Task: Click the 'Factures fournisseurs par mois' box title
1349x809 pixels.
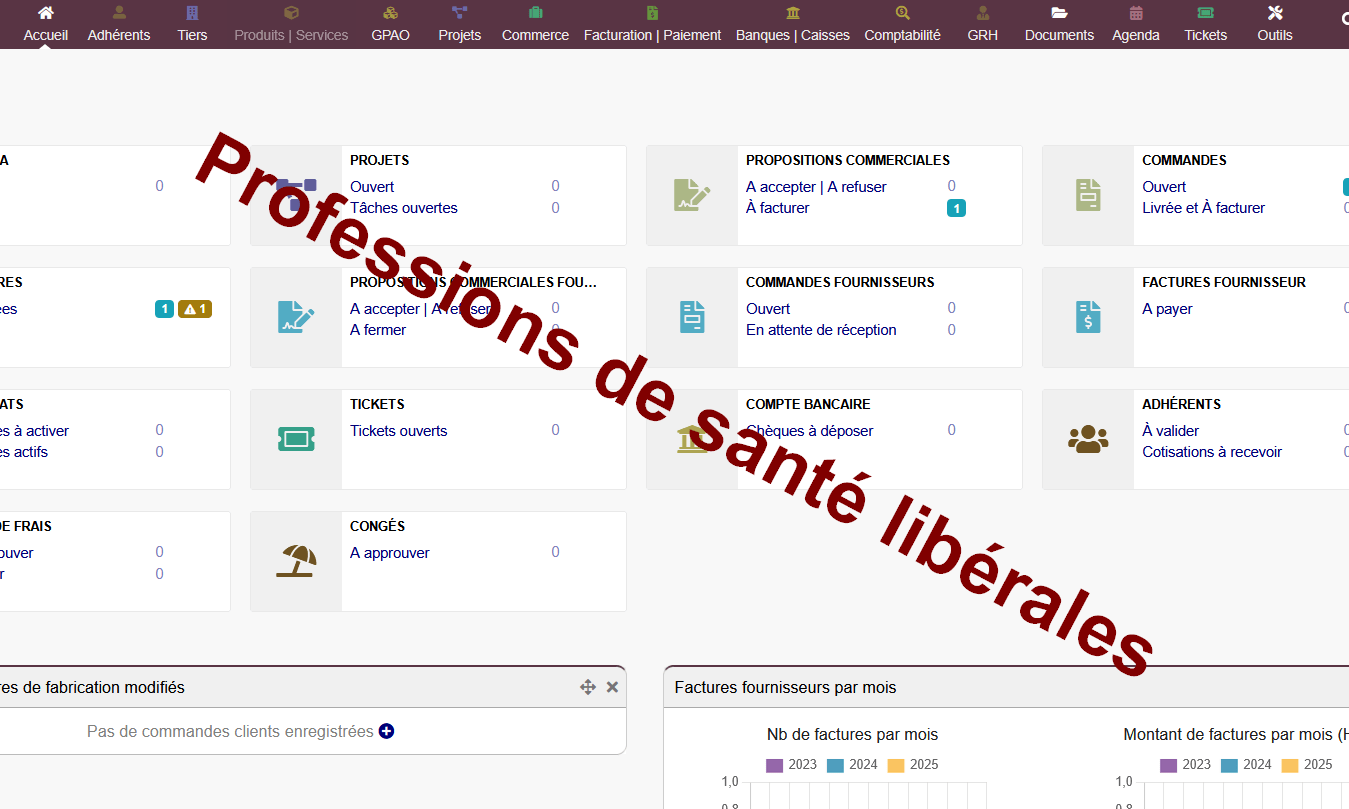Action: coord(785,687)
